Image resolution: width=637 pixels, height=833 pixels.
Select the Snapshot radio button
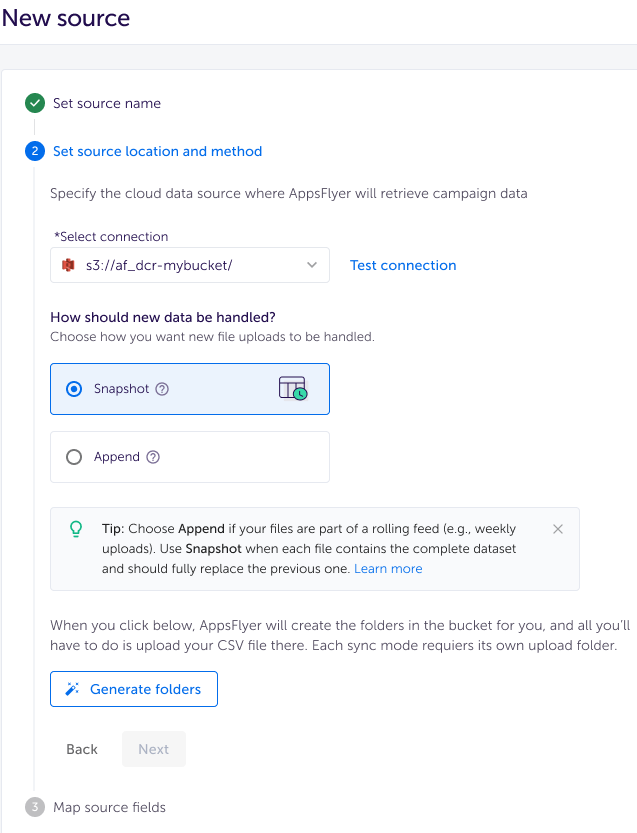pyautogui.click(x=73, y=389)
